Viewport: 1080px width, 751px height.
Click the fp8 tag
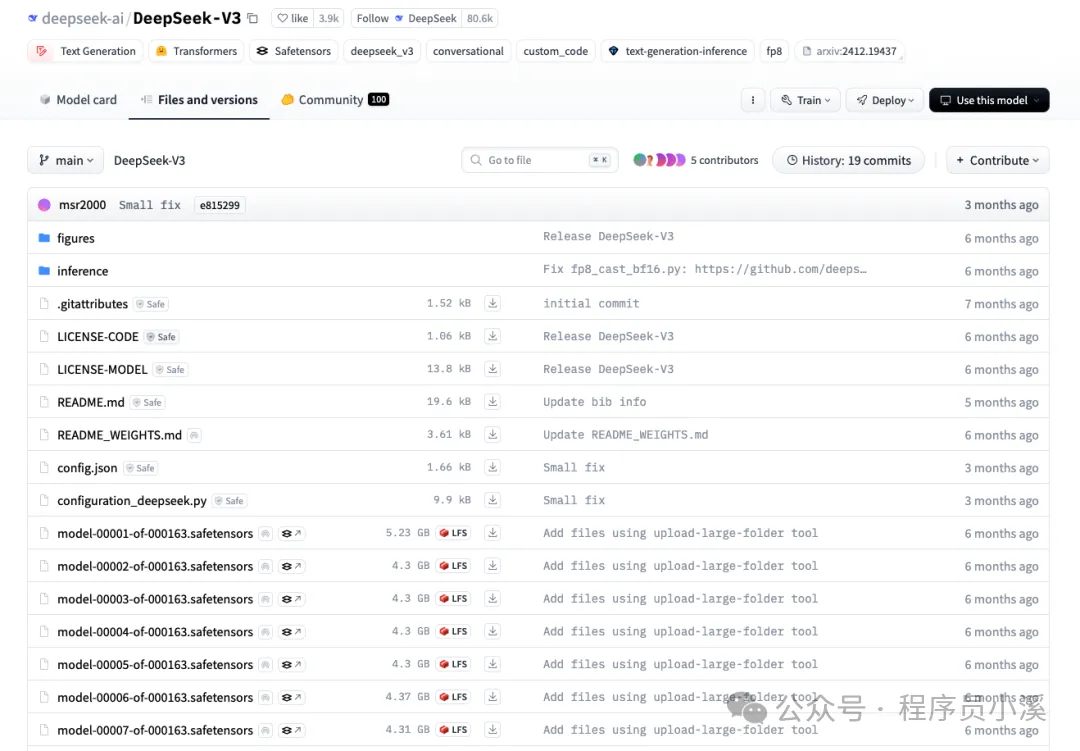click(x=774, y=51)
